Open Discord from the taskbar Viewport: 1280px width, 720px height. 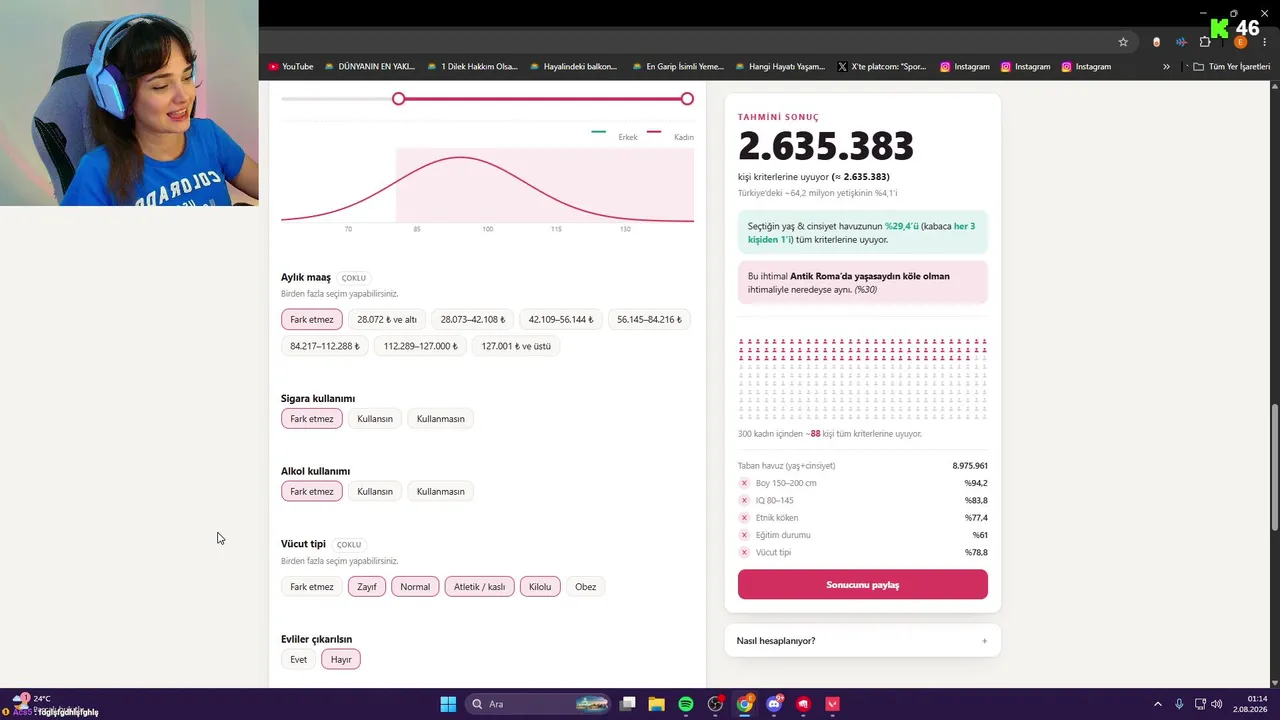point(774,704)
